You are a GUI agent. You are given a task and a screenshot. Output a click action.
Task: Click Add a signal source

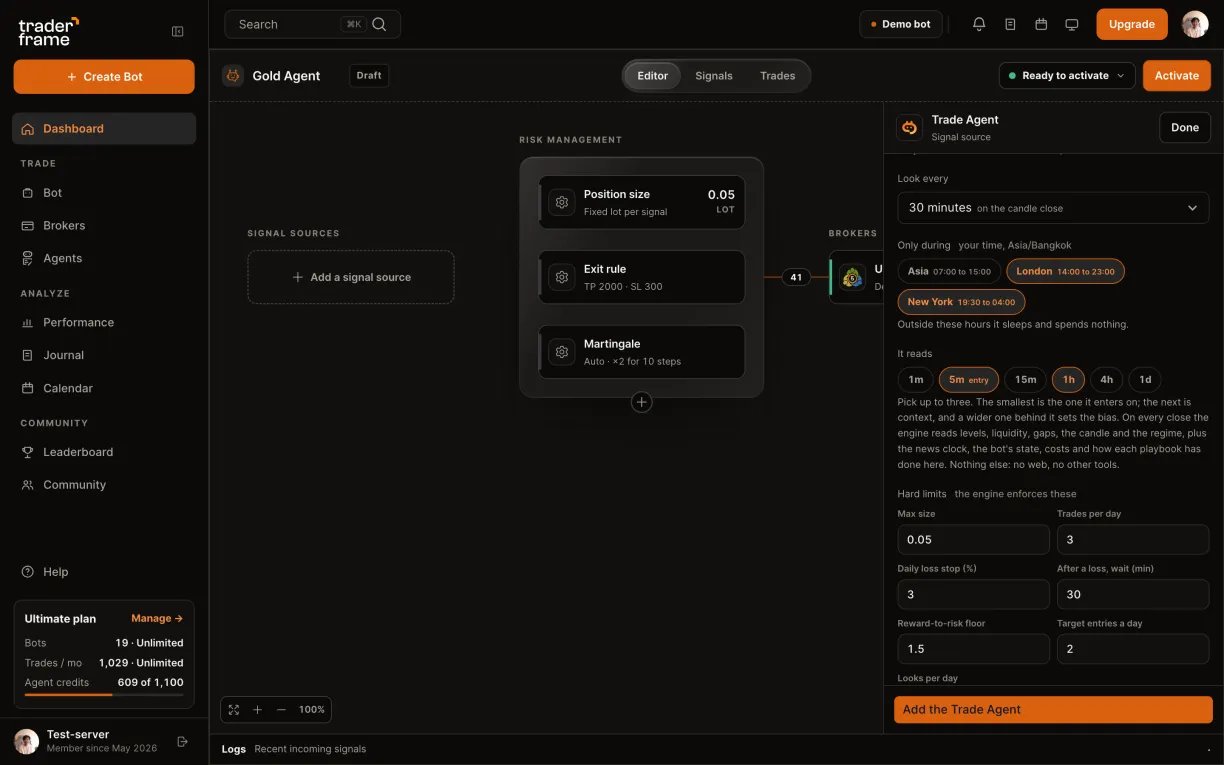[x=351, y=277]
